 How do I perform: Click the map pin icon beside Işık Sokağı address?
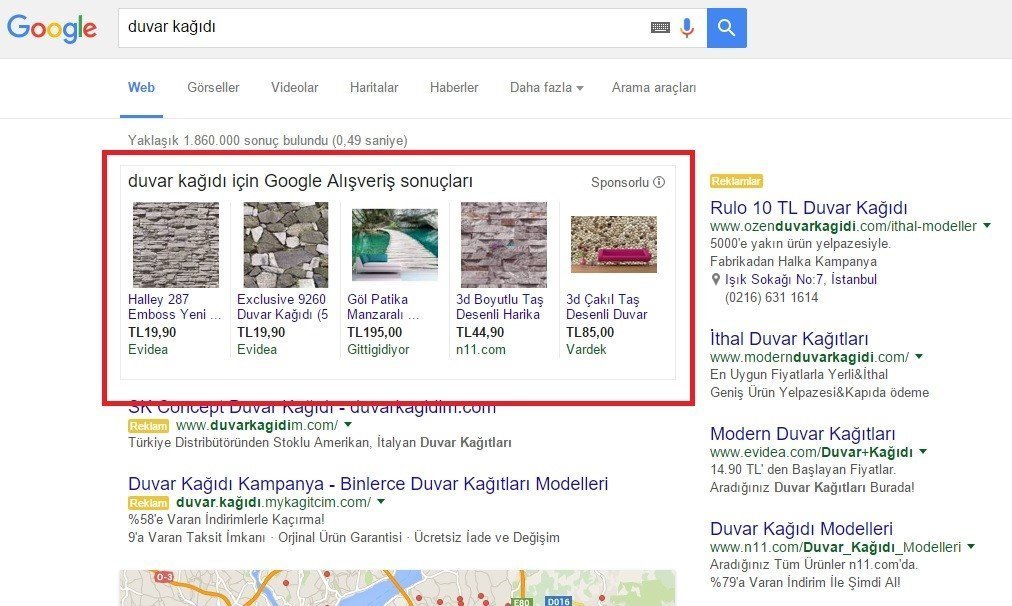[x=715, y=279]
